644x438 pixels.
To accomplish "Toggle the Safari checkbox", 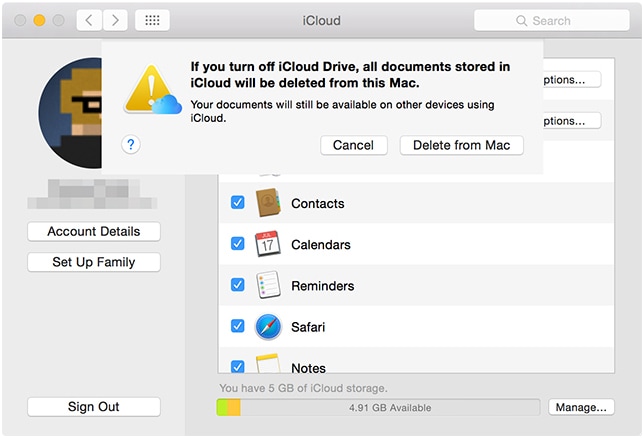I will click(x=238, y=326).
